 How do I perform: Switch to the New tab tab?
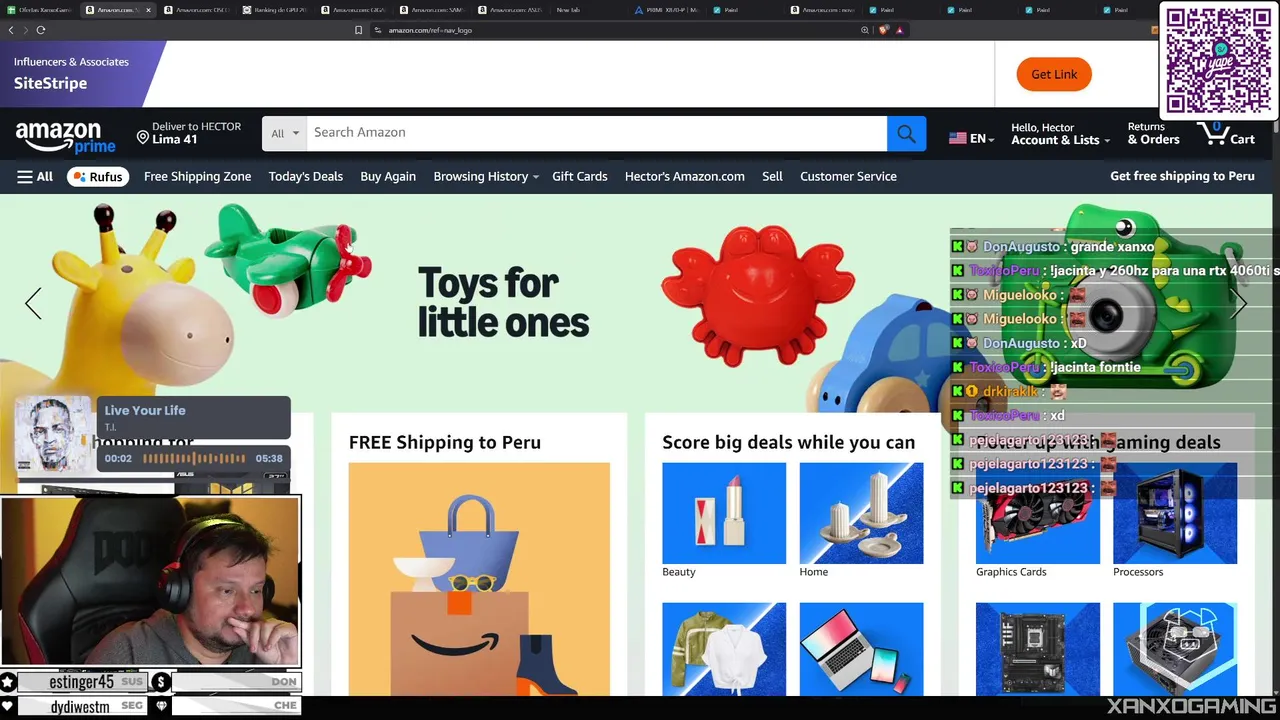point(567,10)
